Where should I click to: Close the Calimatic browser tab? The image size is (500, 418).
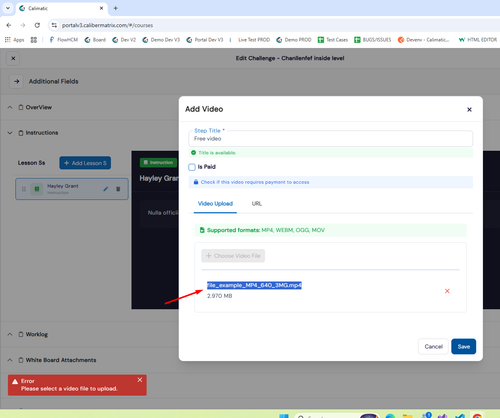[x=101, y=8]
